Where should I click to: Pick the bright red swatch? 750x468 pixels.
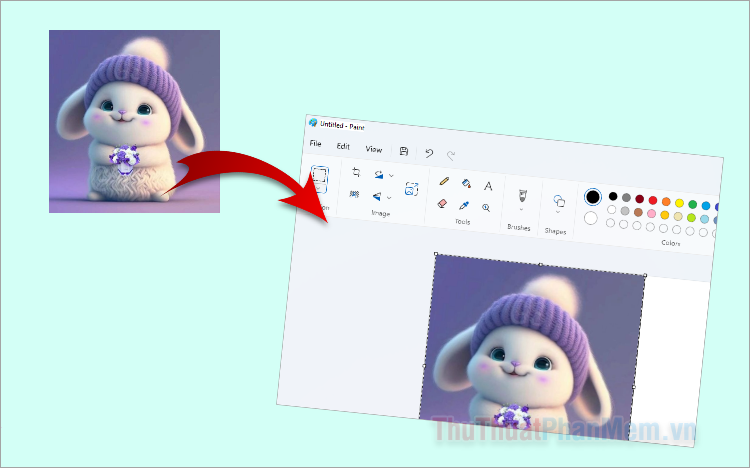coord(653,200)
